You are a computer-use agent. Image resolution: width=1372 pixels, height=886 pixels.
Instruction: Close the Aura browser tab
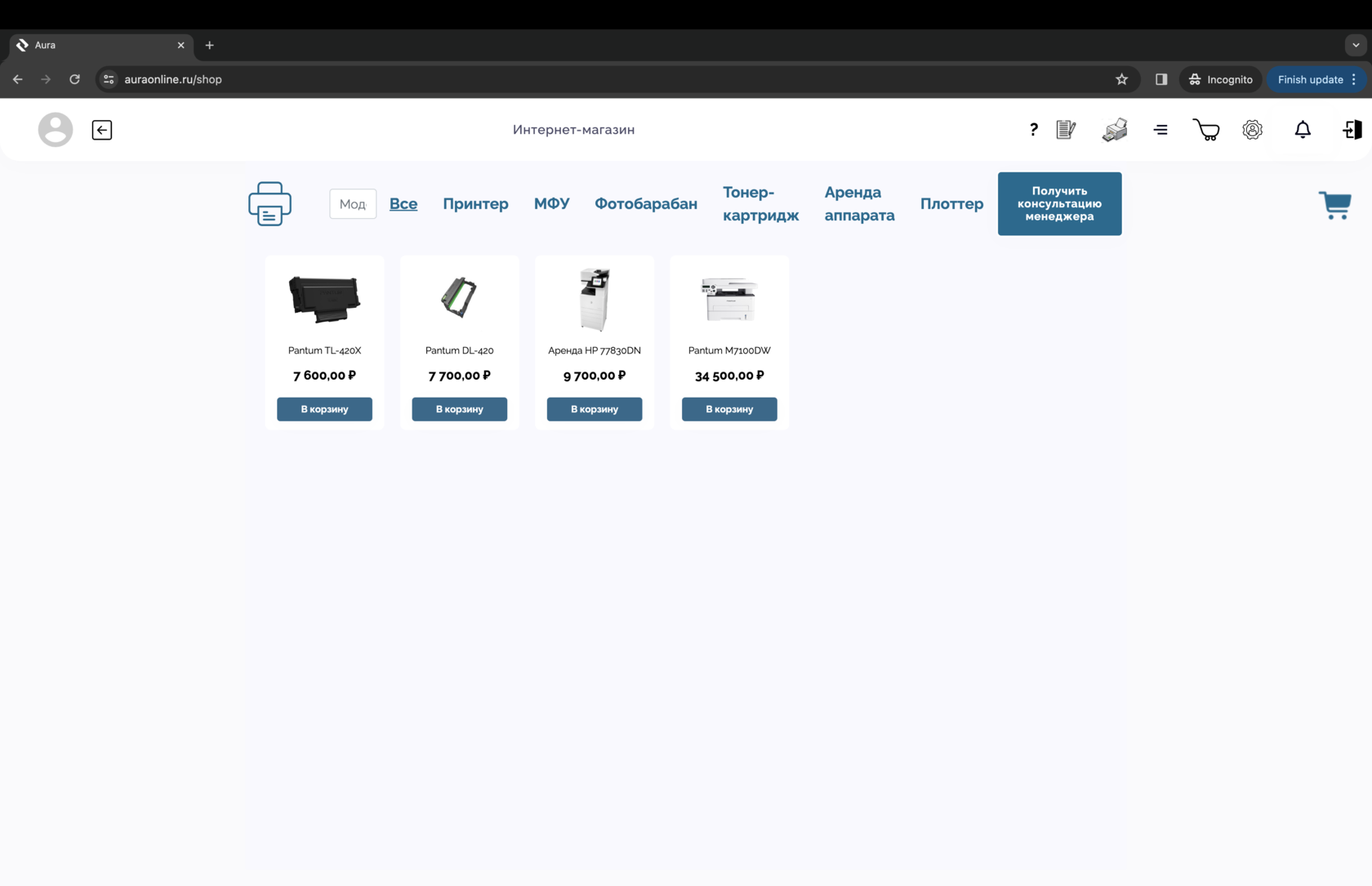(x=181, y=45)
